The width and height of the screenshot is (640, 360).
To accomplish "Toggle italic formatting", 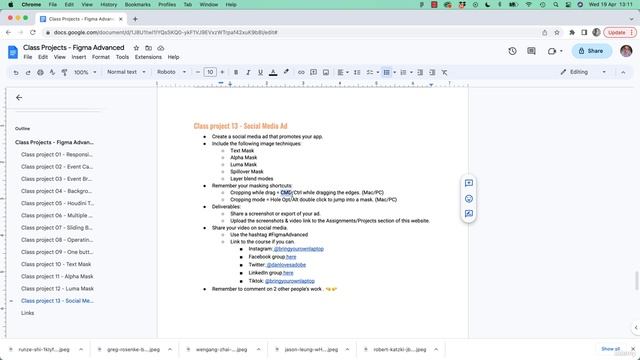I will click(248, 72).
